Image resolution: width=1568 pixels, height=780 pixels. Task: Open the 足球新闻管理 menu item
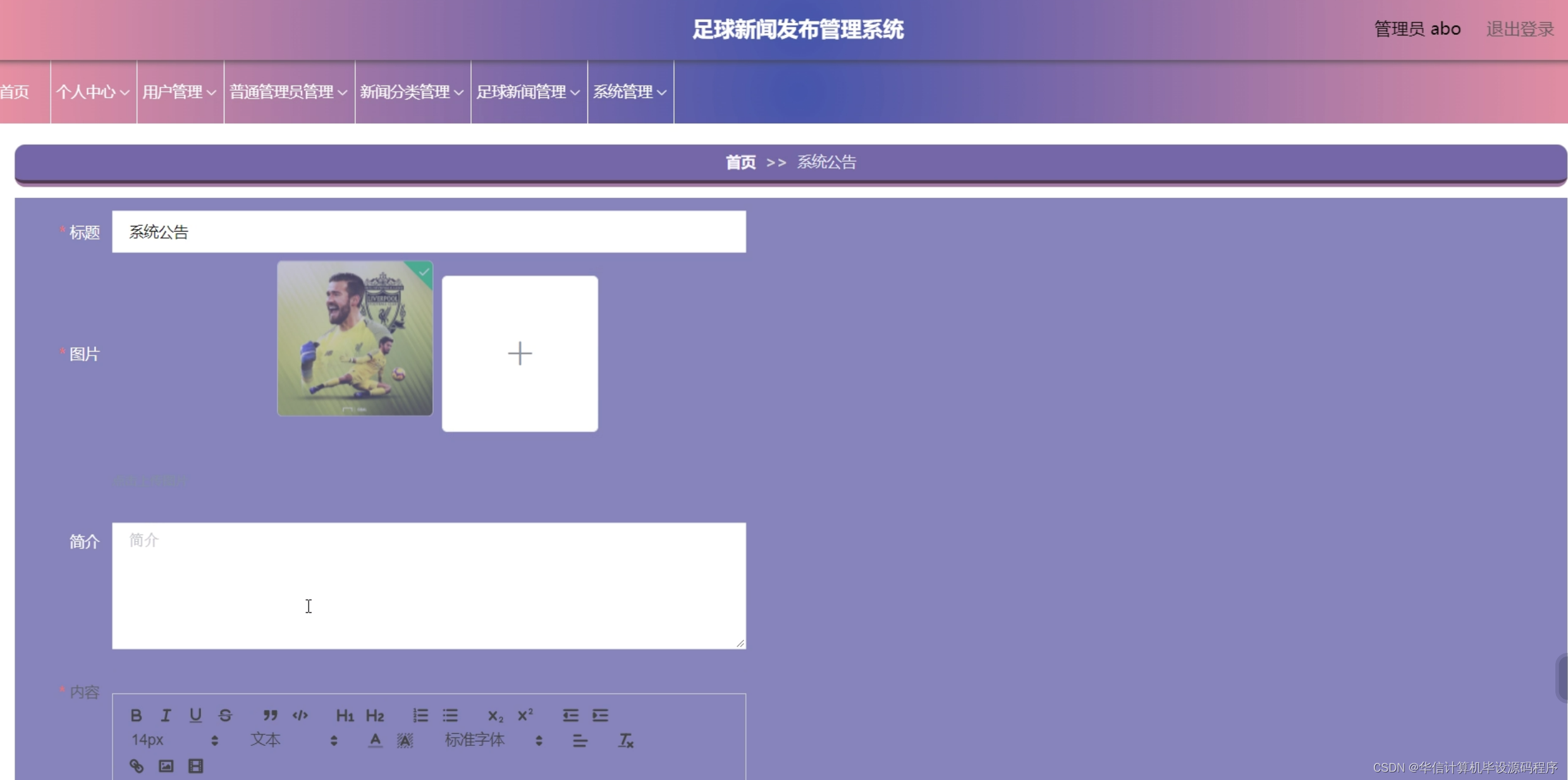tap(527, 92)
